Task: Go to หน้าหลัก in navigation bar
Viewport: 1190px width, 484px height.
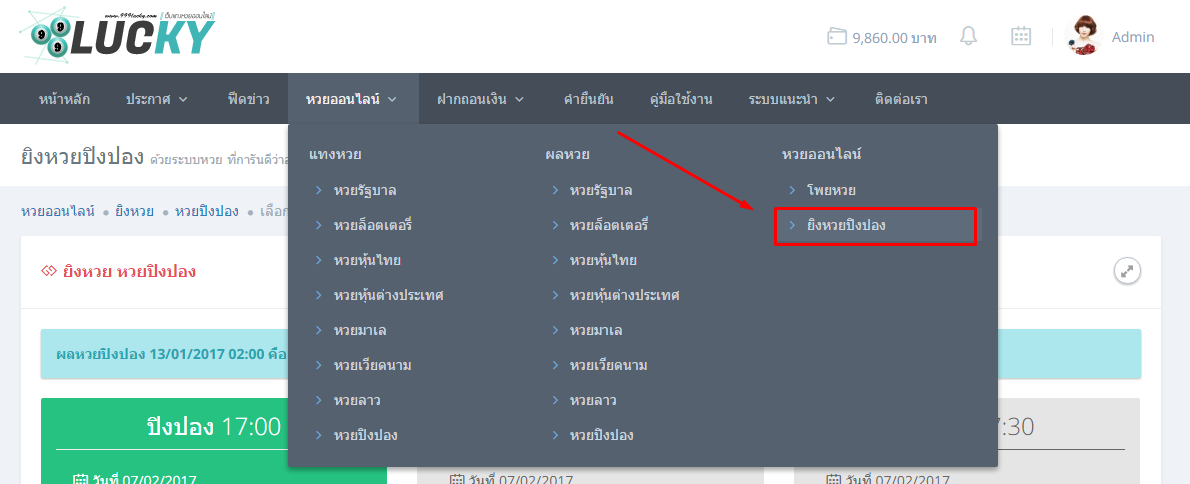Action: point(64,99)
